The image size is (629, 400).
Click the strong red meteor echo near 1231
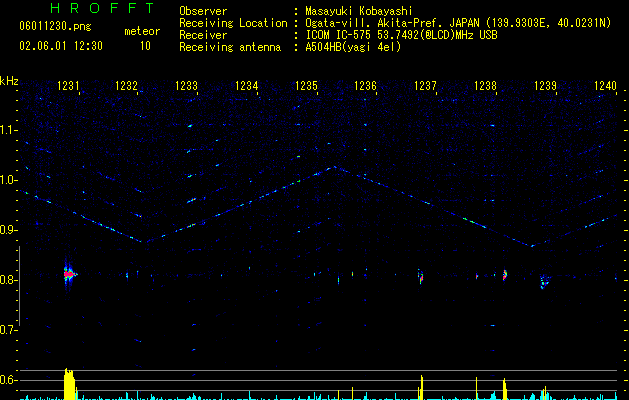click(69, 274)
